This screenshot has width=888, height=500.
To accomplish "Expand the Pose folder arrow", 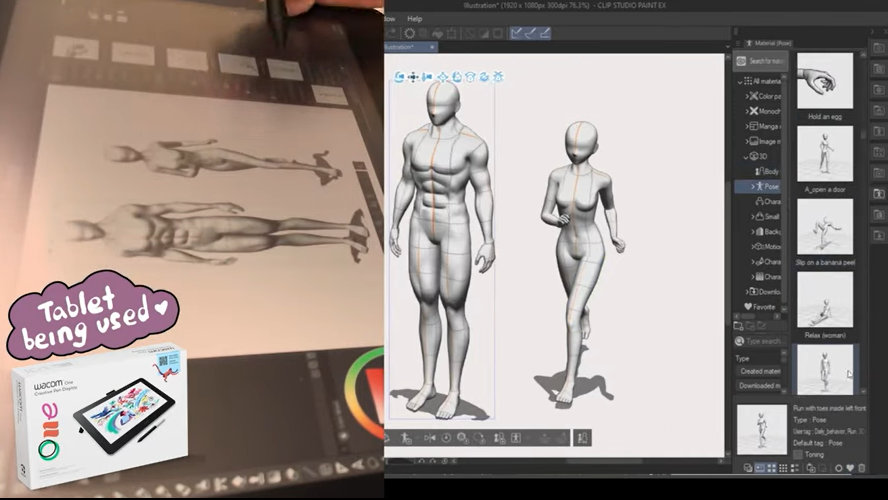I will click(753, 186).
